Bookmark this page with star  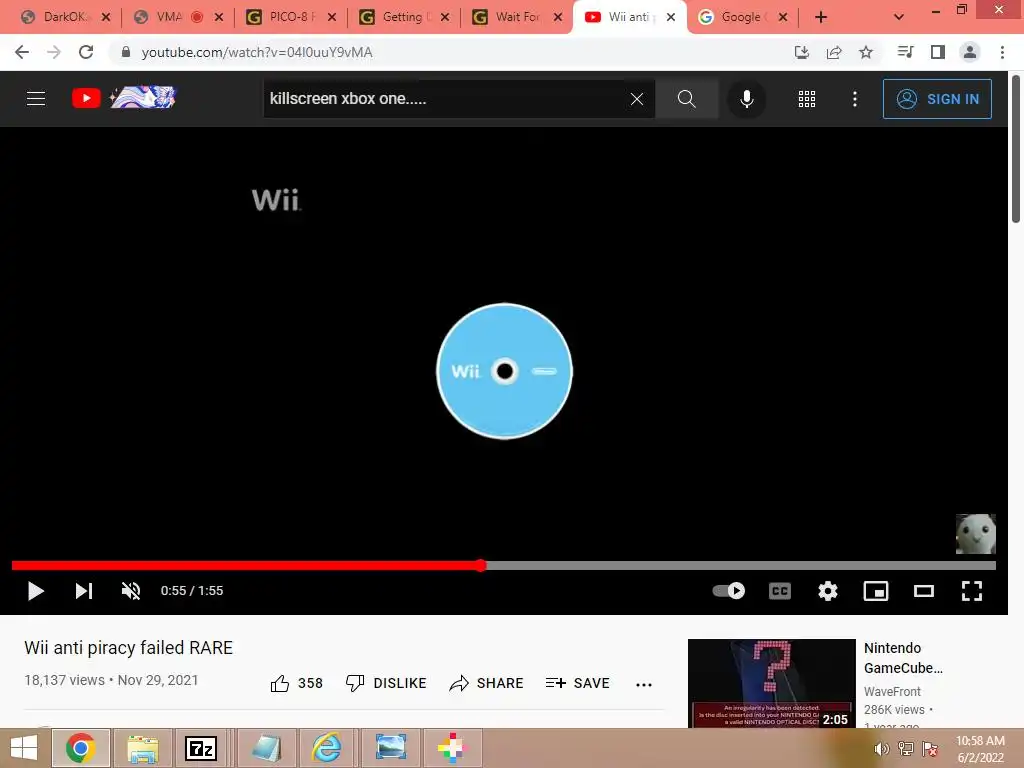pos(866,52)
